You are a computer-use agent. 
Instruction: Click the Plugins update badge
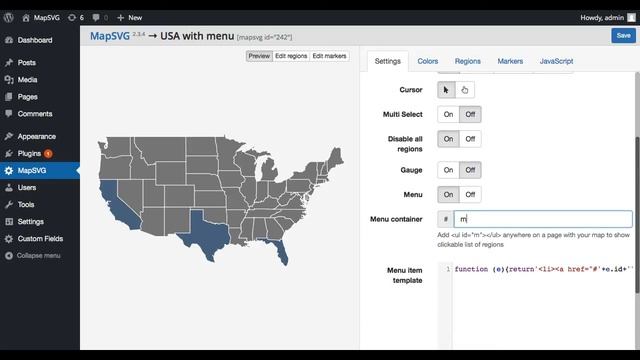[x=48, y=154]
